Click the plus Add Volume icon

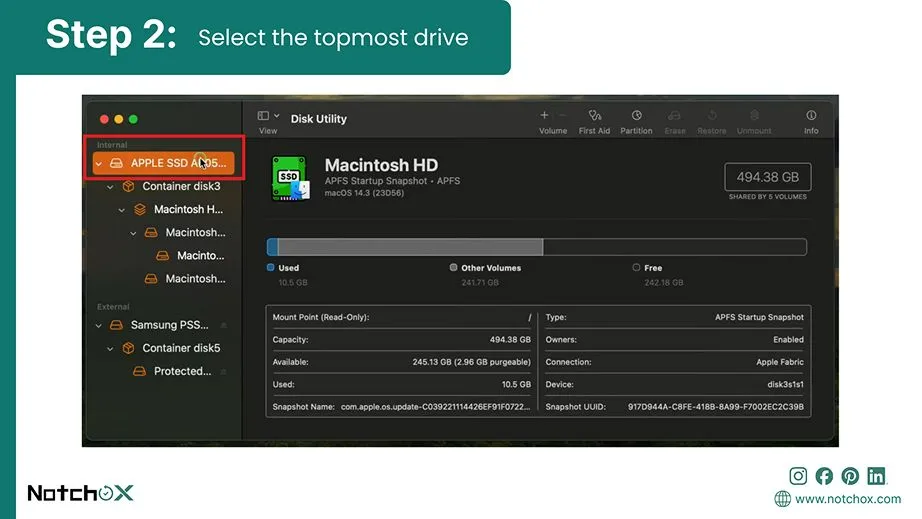(544, 115)
